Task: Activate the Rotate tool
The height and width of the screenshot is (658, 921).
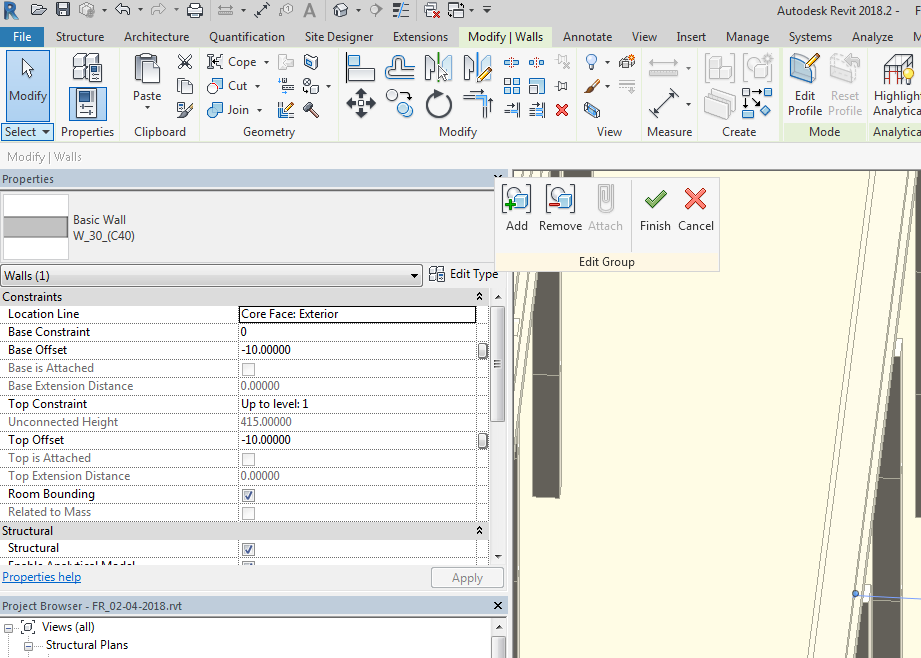Action: [438, 104]
